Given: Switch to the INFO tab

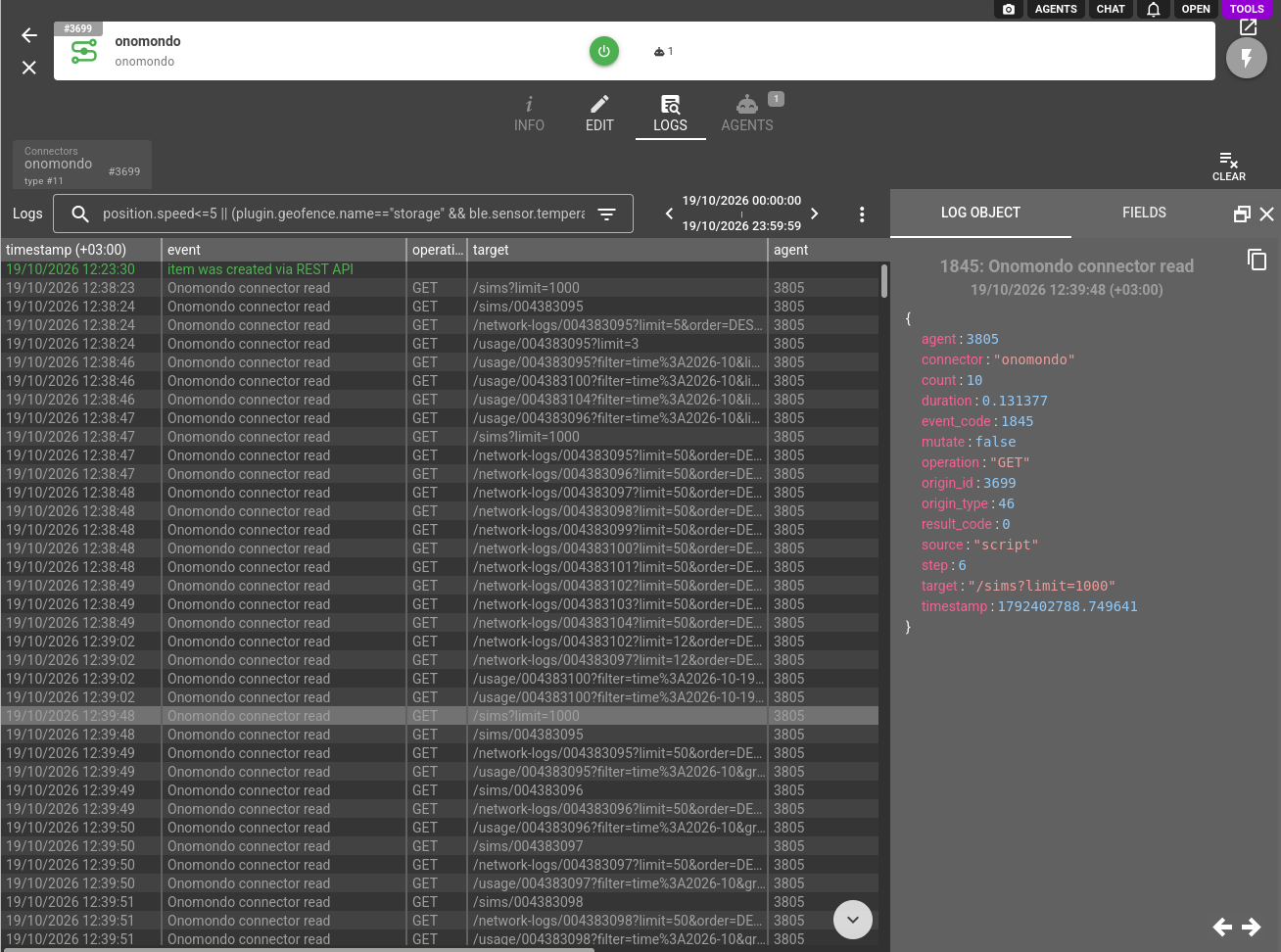Looking at the screenshot, I should click(x=529, y=114).
